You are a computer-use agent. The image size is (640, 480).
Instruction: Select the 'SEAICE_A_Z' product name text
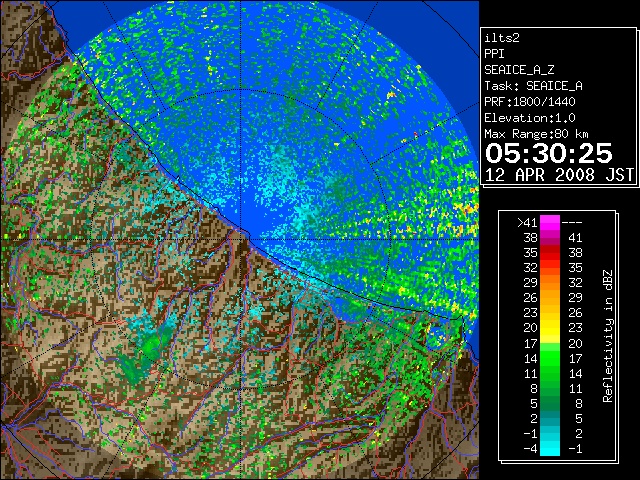click(x=519, y=70)
